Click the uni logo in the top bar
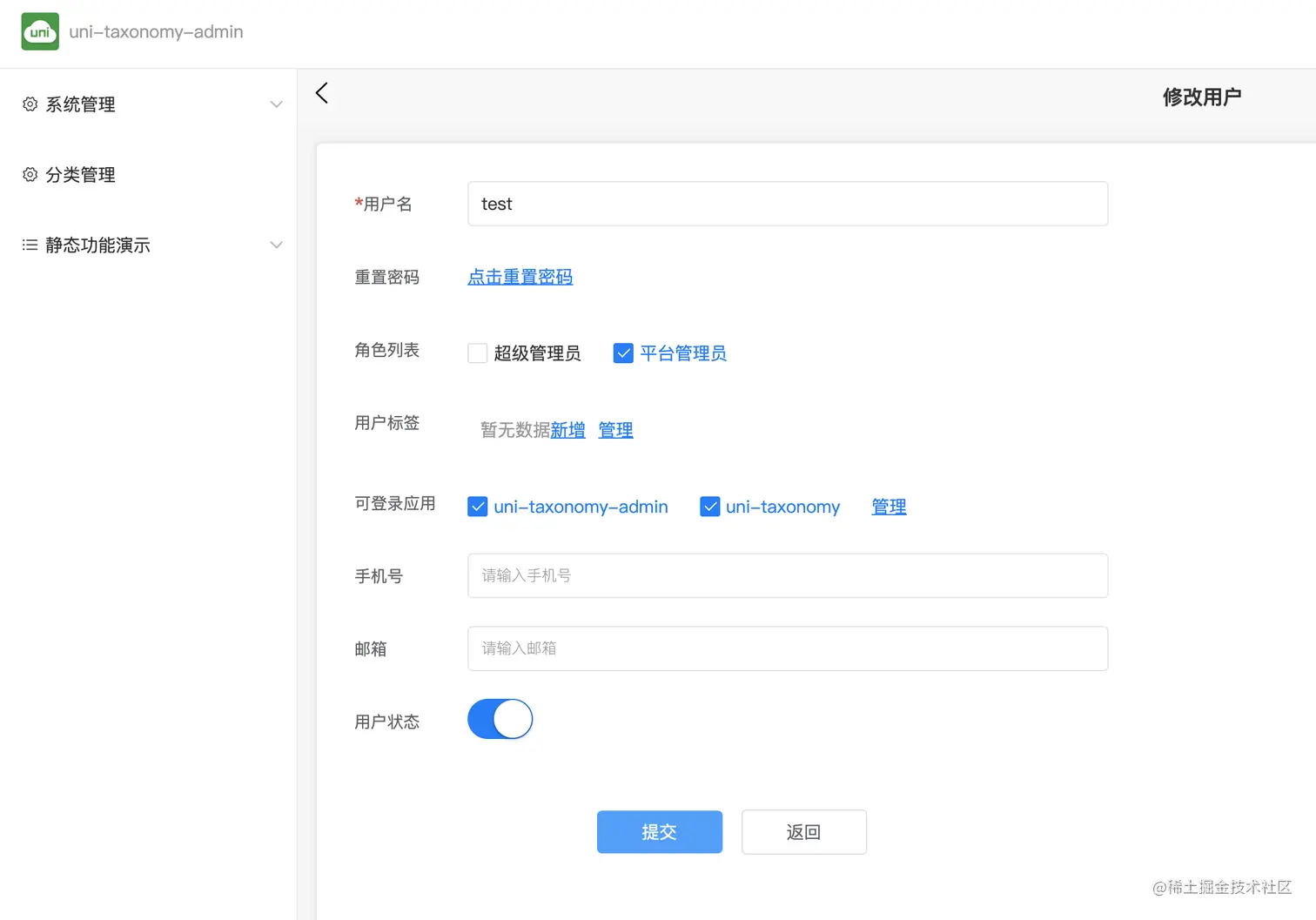The image size is (1316, 920). click(40, 31)
